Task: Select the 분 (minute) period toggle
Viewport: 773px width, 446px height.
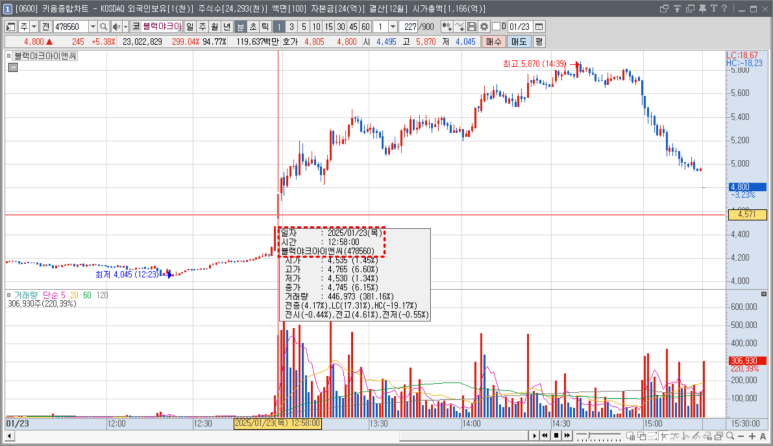Action: coord(240,27)
